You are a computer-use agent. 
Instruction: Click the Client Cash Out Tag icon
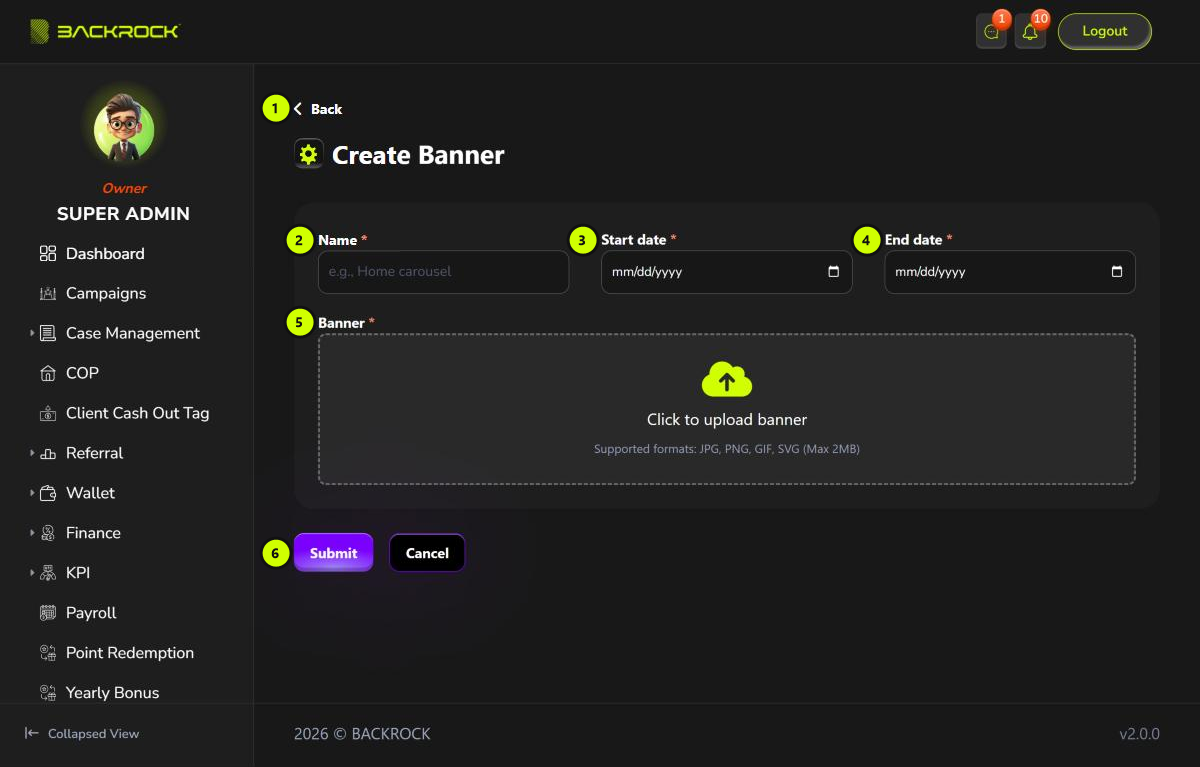48,414
